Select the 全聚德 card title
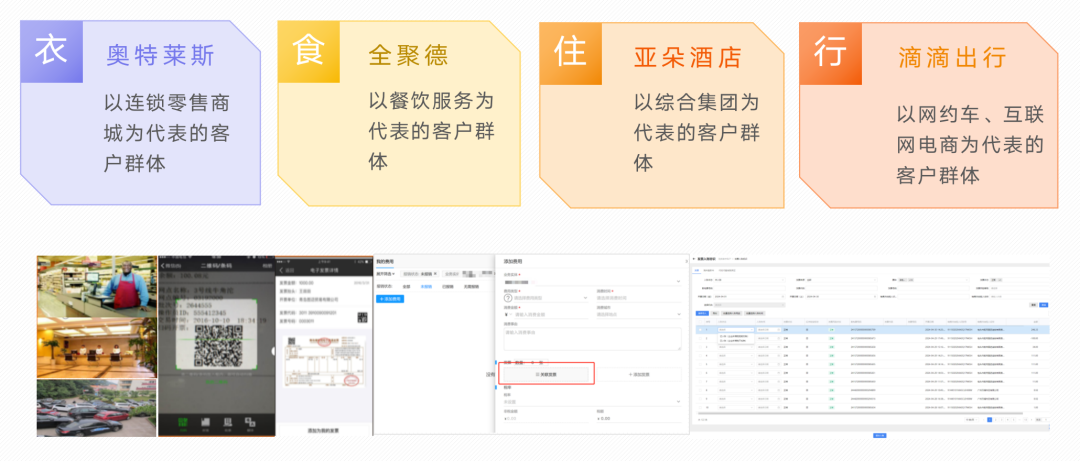Viewport: 1080px width, 461px height. 408,54
